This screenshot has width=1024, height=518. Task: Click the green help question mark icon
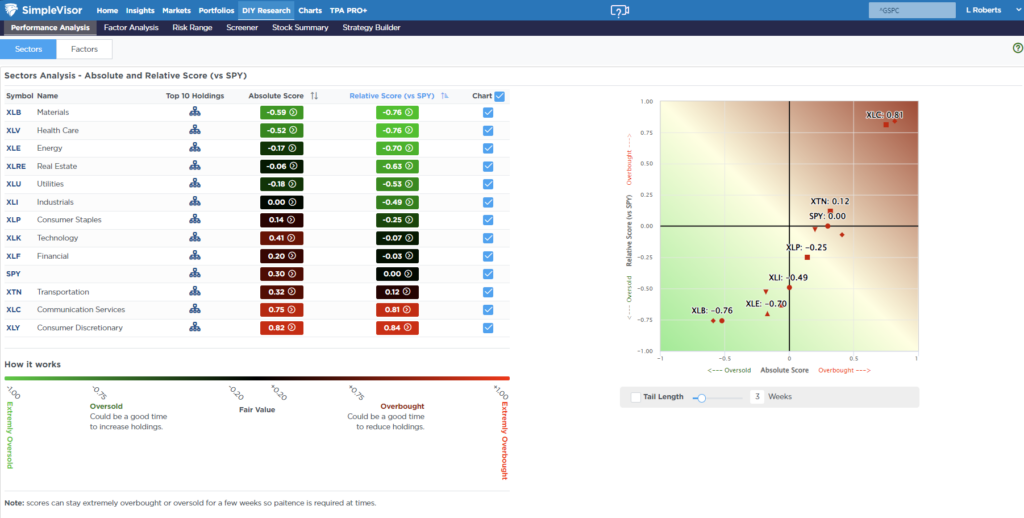1017,48
